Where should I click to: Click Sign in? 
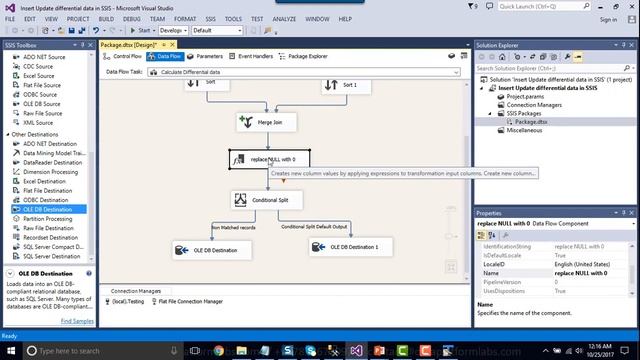(x=608, y=20)
